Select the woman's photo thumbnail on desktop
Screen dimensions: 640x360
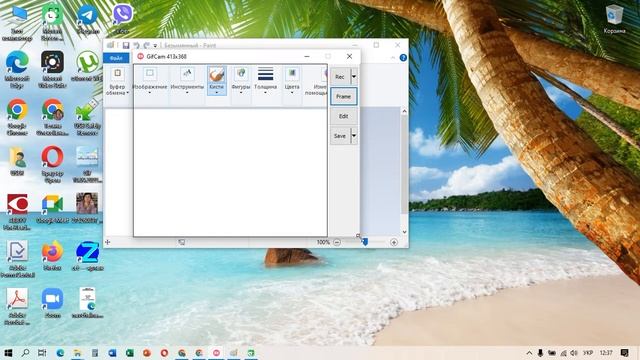point(87,209)
